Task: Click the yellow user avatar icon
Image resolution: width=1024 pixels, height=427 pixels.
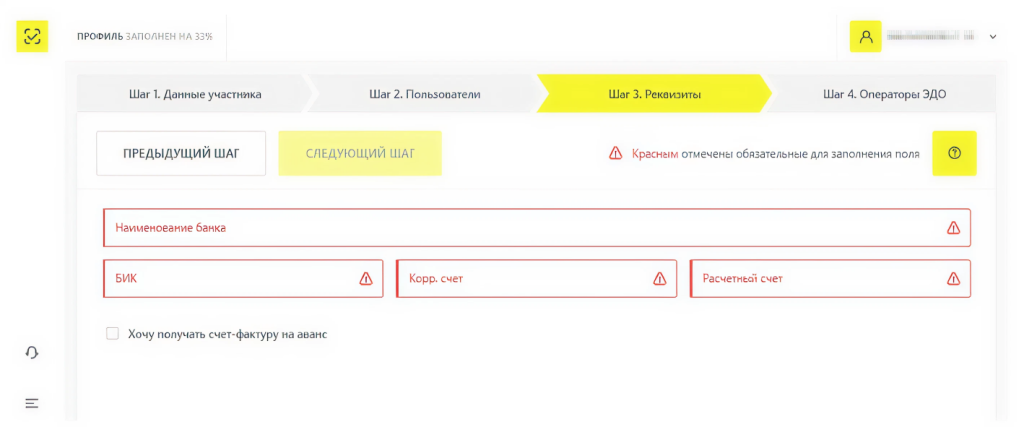Action: point(865,37)
